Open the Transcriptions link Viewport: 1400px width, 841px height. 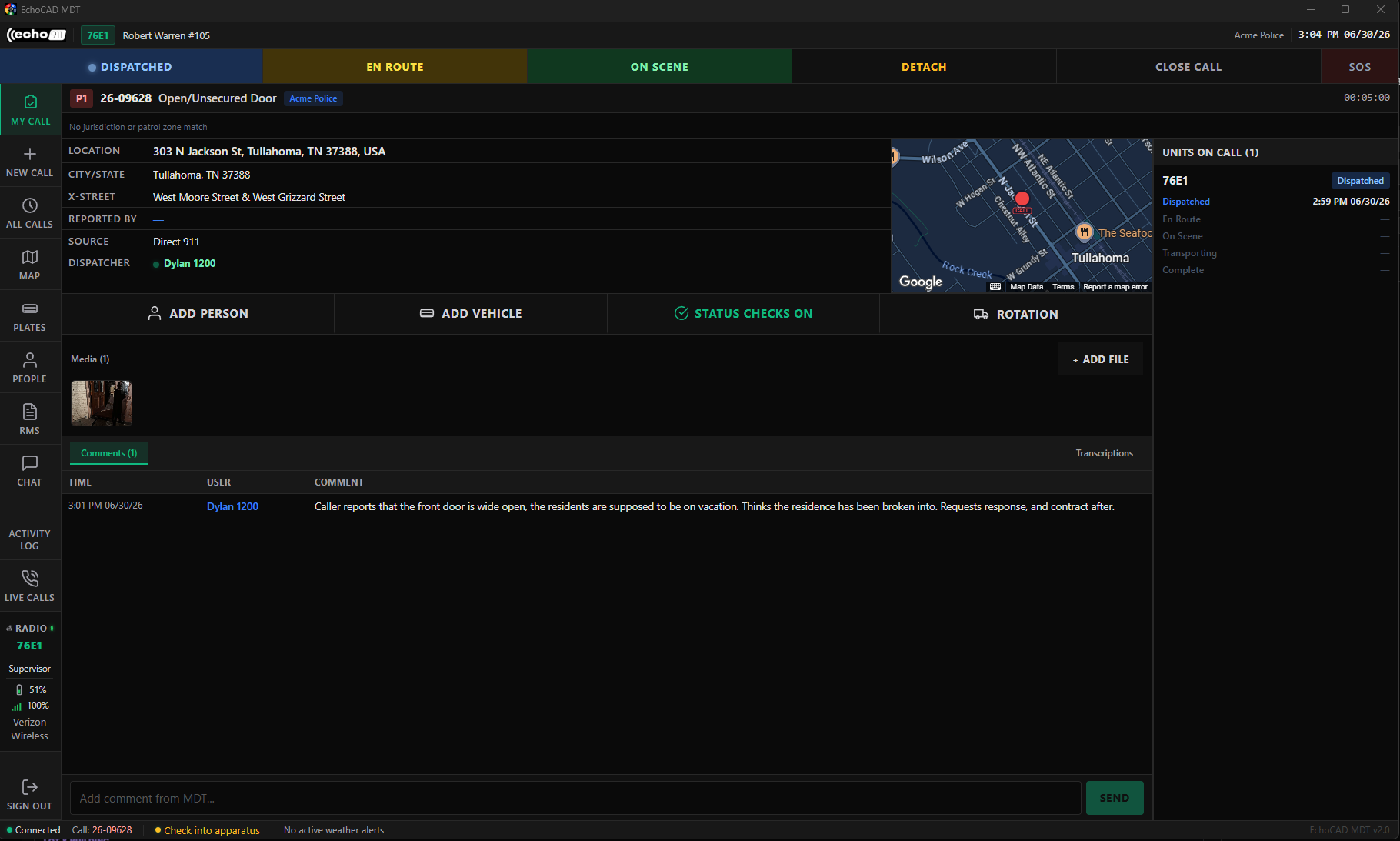tap(1104, 453)
